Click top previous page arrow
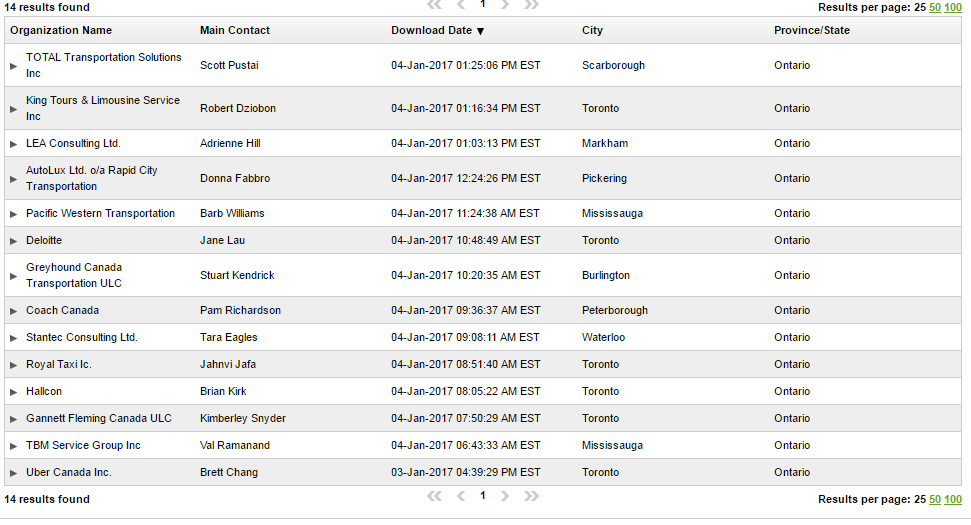The height and width of the screenshot is (525, 971). point(461,4)
